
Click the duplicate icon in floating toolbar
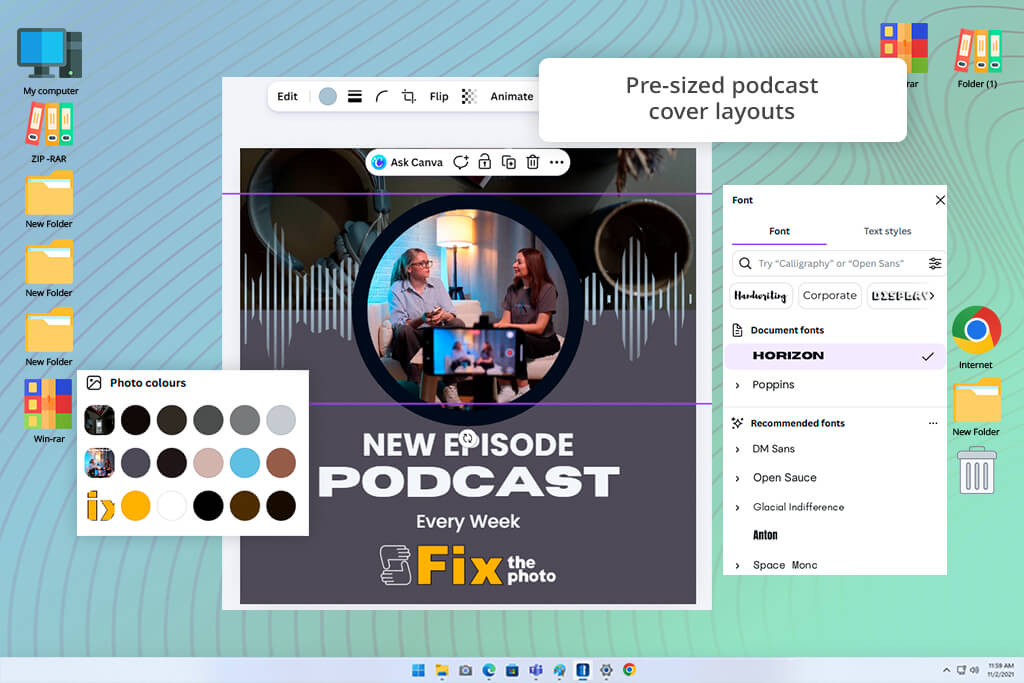[509, 162]
